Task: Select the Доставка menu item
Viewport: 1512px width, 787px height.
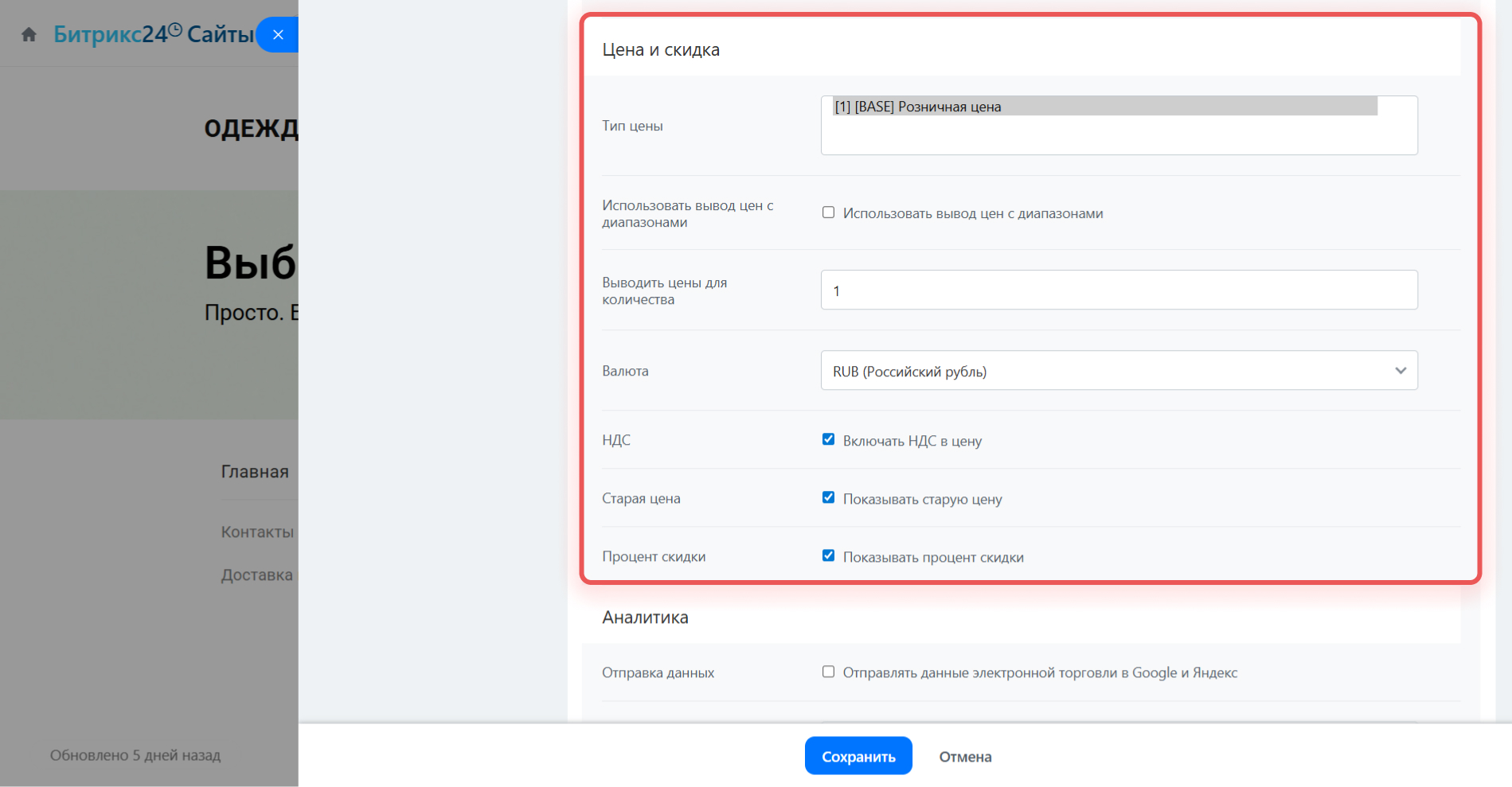Action: [256, 575]
